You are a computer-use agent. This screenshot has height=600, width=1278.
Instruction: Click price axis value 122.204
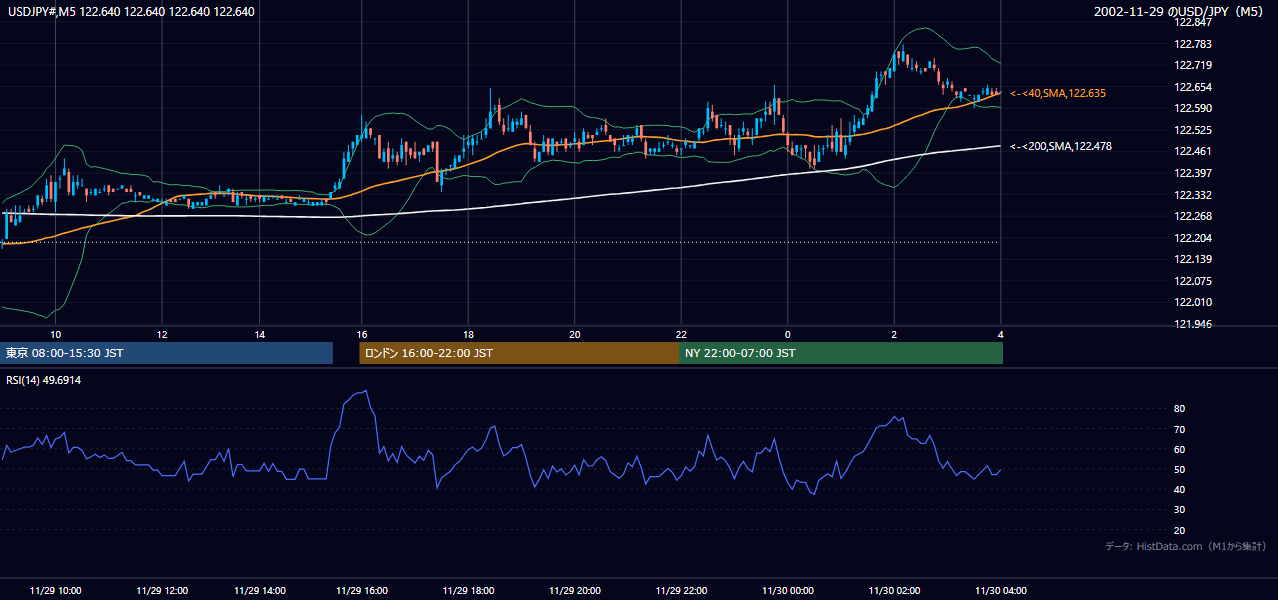[x=1191, y=238]
